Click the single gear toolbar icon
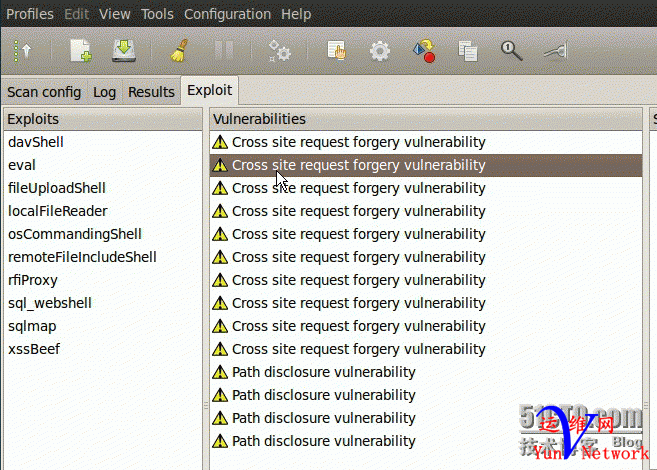The image size is (657, 470). click(x=380, y=51)
